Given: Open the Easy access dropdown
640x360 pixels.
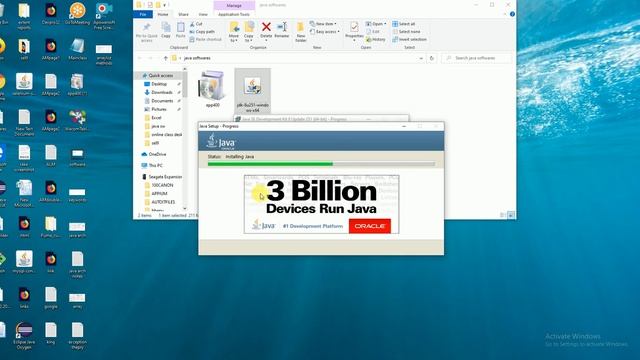Looking at the screenshot, I should coord(324,32).
